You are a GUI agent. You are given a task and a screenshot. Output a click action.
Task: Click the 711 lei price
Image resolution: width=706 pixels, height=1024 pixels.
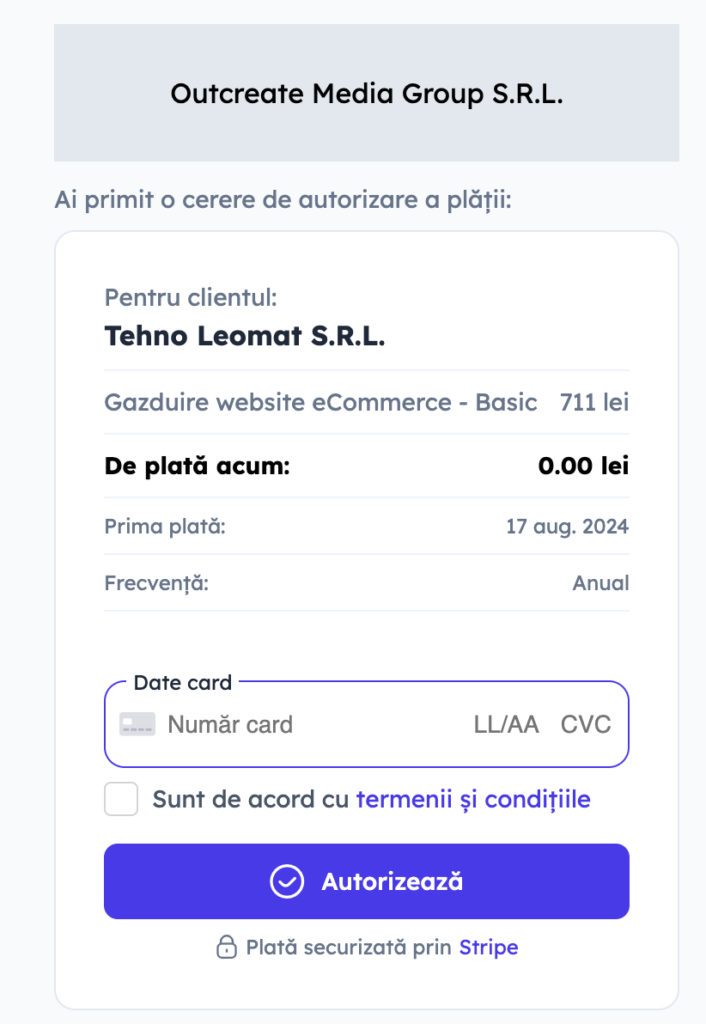[594, 403]
